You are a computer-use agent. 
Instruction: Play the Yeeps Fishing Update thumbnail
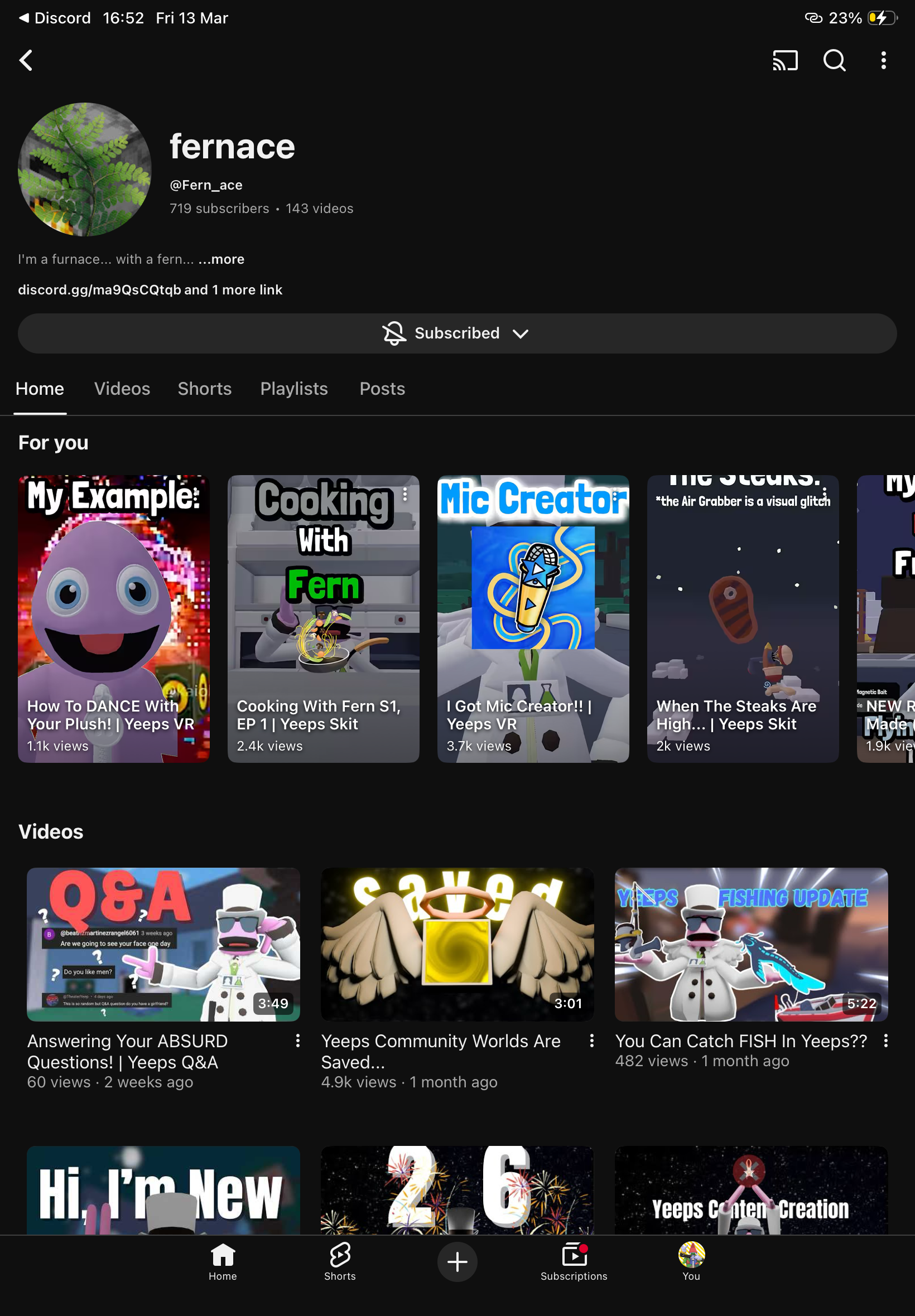(x=752, y=944)
